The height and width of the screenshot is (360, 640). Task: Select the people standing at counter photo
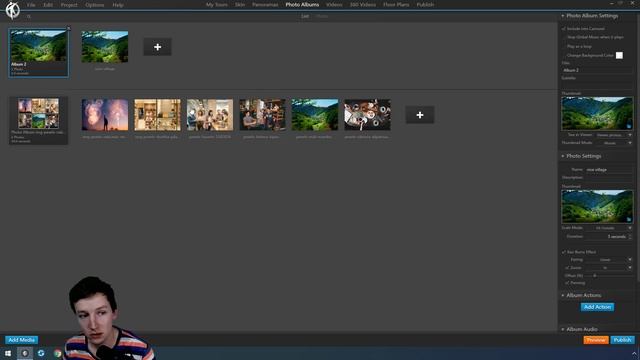pos(210,115)
